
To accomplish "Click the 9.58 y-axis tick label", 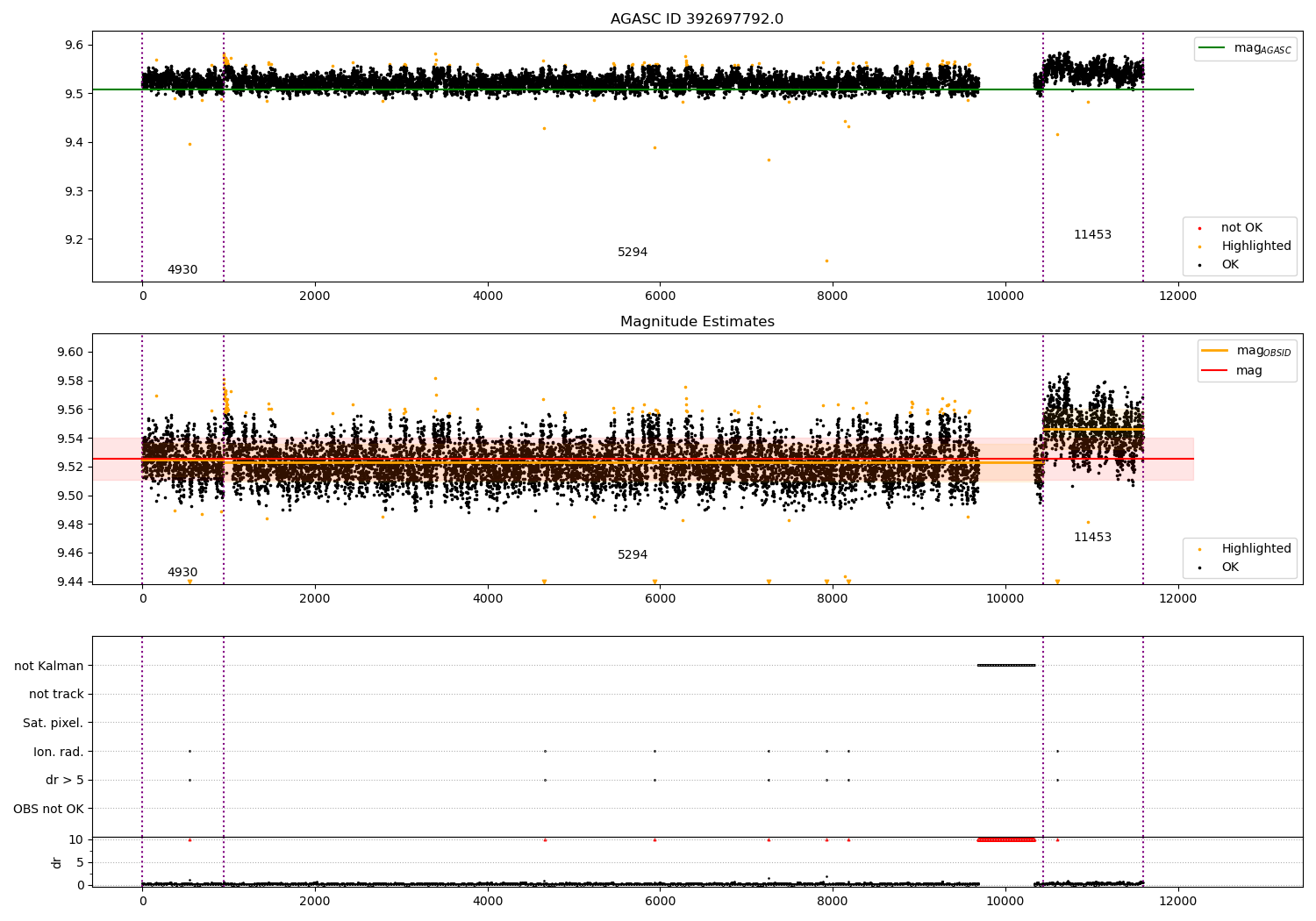I will point(70,382).
